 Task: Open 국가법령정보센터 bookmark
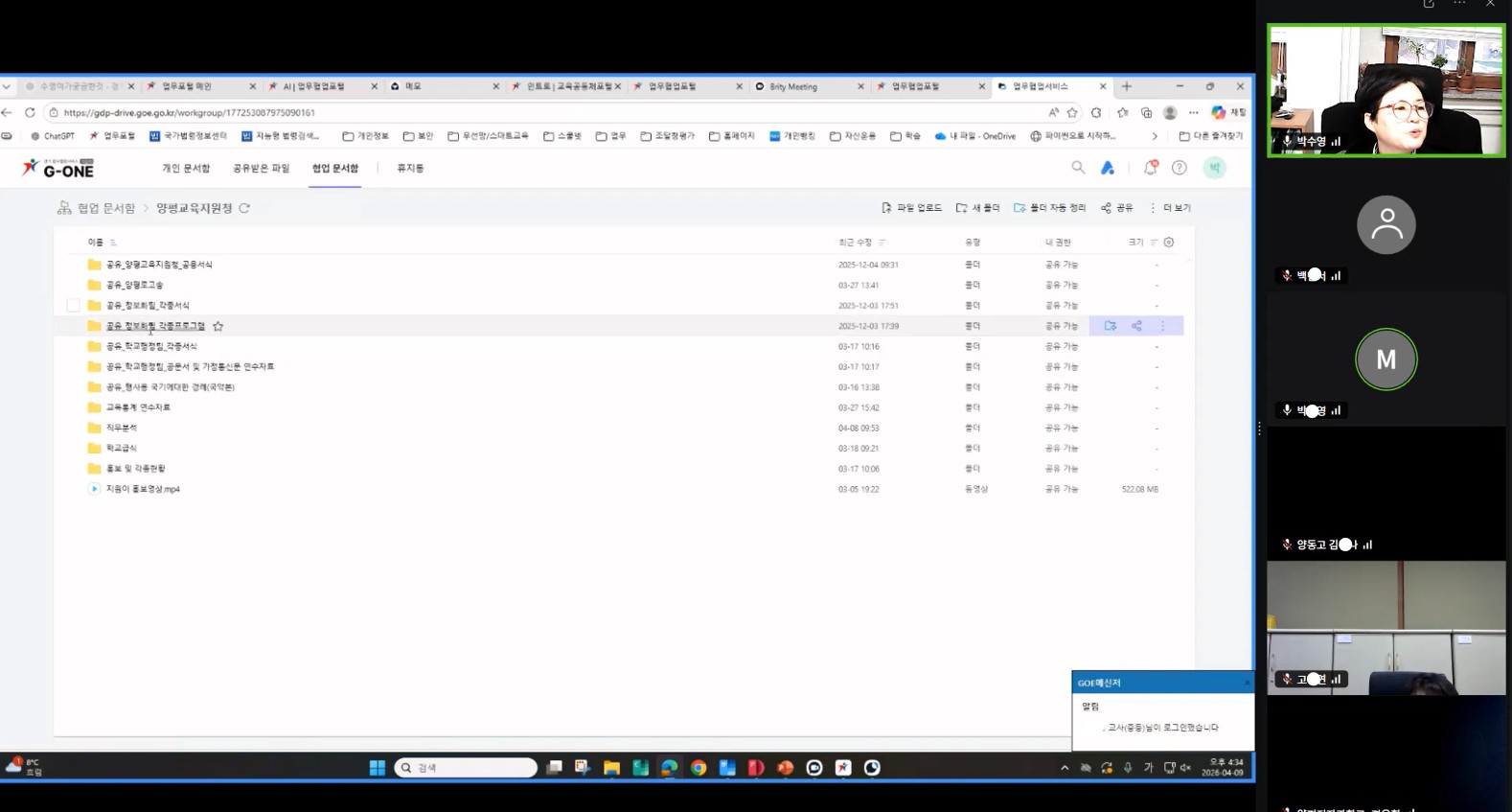pos(189,136)
